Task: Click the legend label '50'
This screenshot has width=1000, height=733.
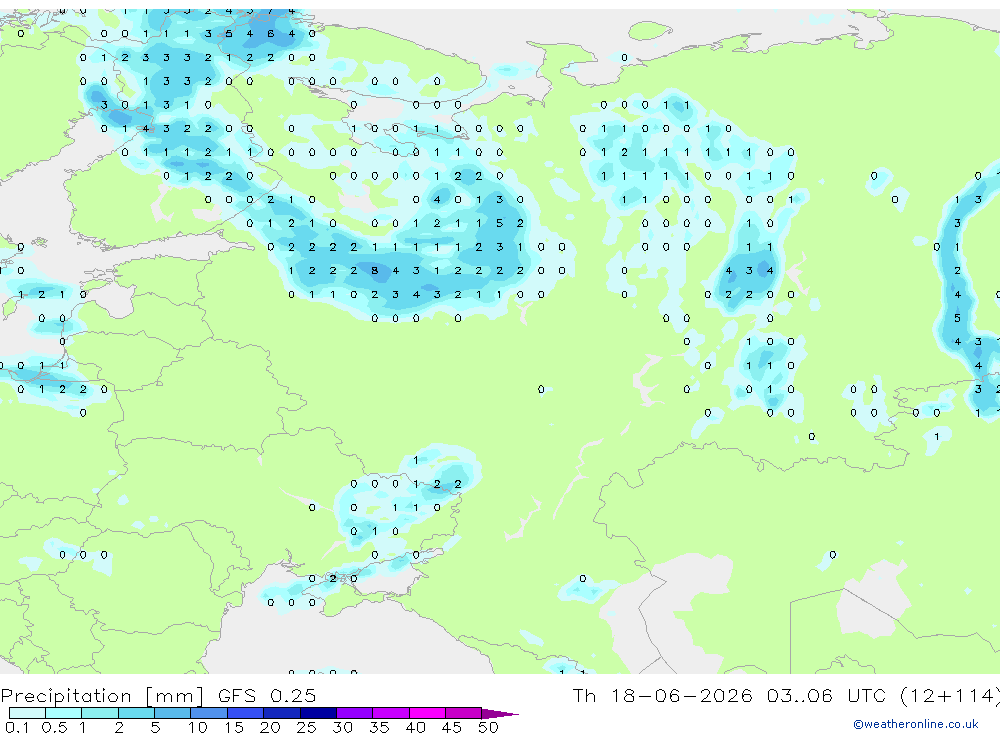Action: tap(488, 727)
